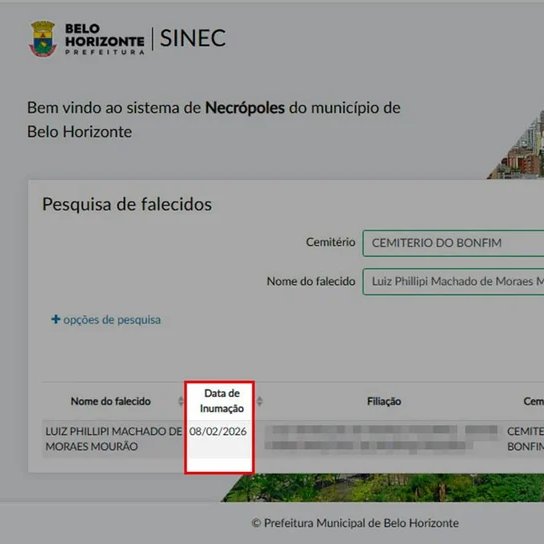Click the Filiação column header
544x544 pixels.
point(384,401)
